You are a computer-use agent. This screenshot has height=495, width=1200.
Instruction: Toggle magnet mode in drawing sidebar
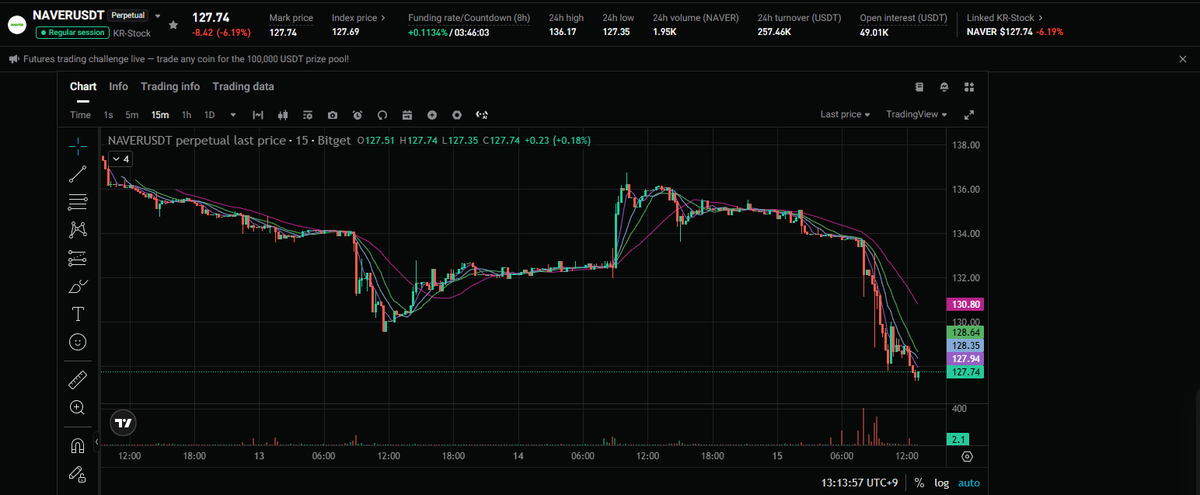coord(78,445)
